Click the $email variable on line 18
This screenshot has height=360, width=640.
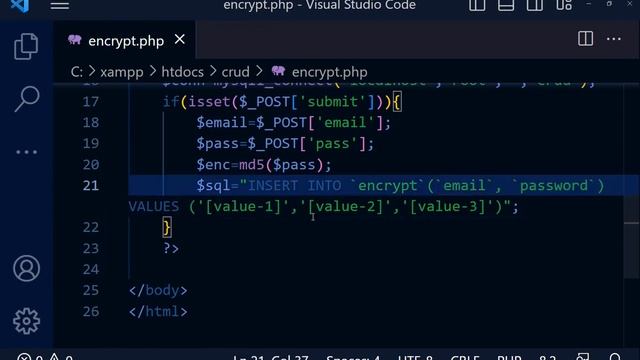click(222, 122)
